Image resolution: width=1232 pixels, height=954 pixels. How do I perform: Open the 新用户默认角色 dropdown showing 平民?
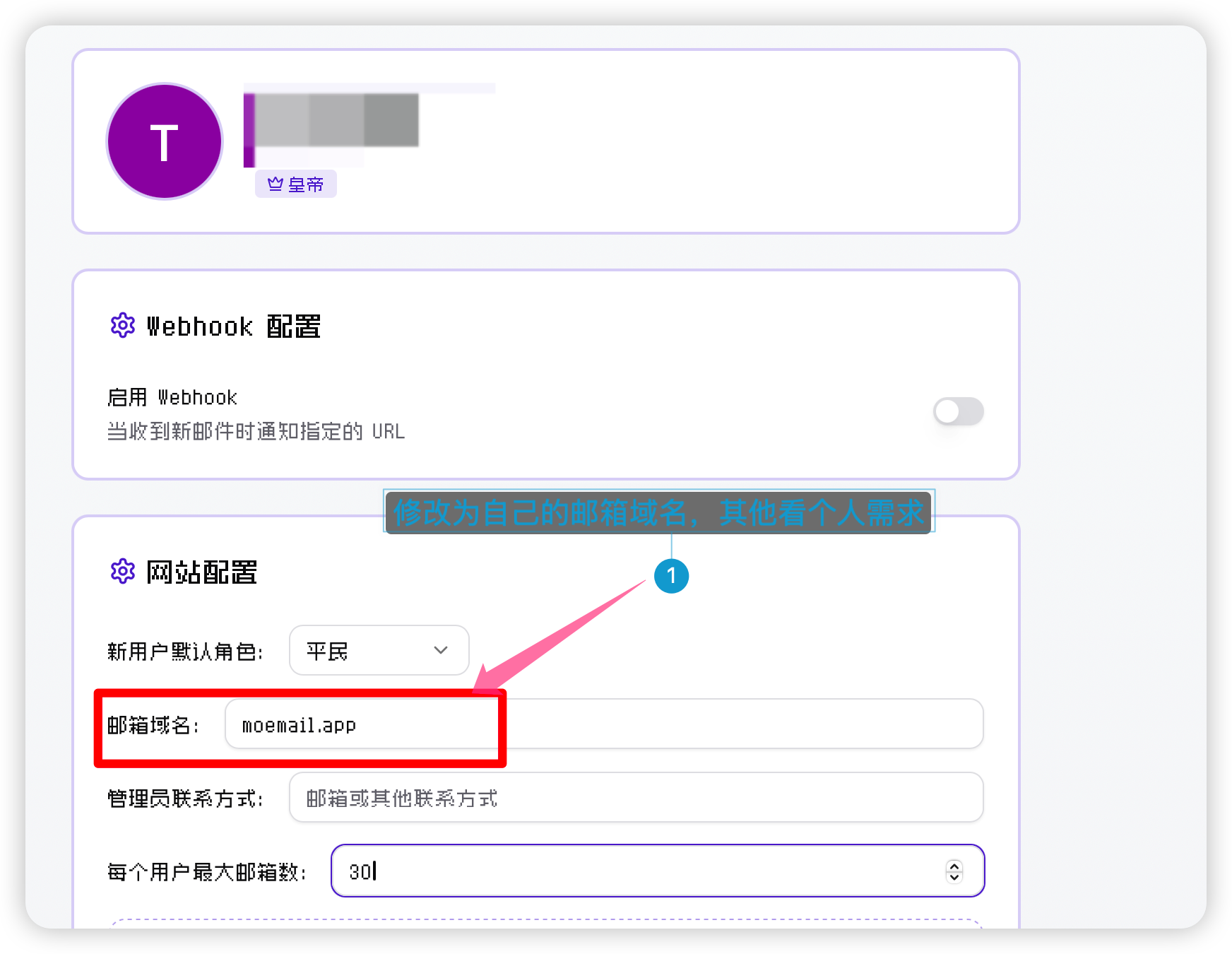[379, 650]
